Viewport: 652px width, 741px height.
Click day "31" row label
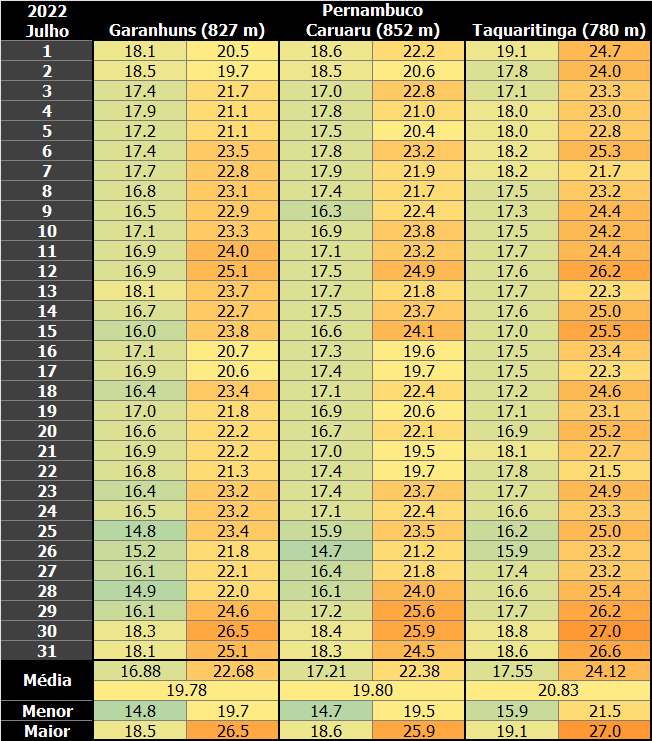47,651
